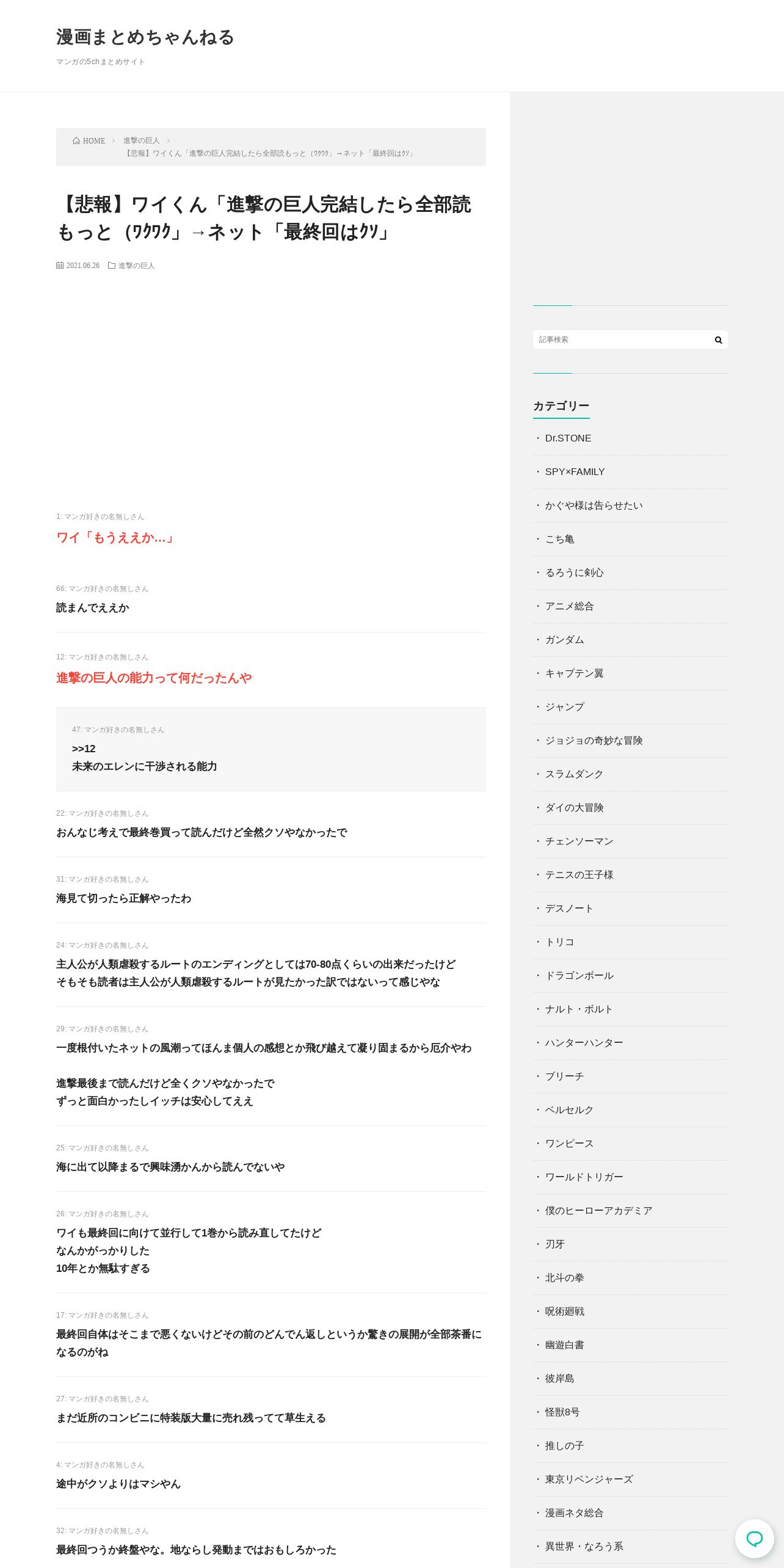This screenshot has width=784, height=1568.
Task: Choose the 幽遊白書 category
Action: tap(564, 1345)
